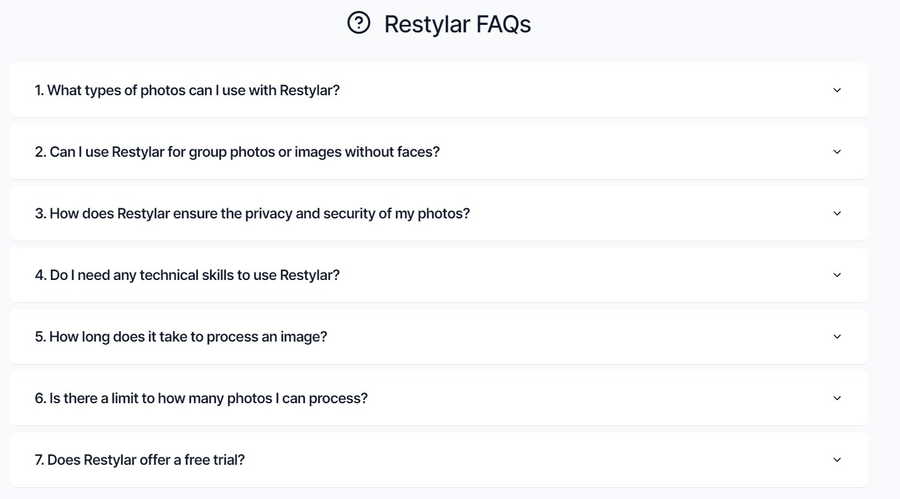Screen dimensions: 900x499
Task: Select the fifth FAQ accordion card
Action: (439, 336)
